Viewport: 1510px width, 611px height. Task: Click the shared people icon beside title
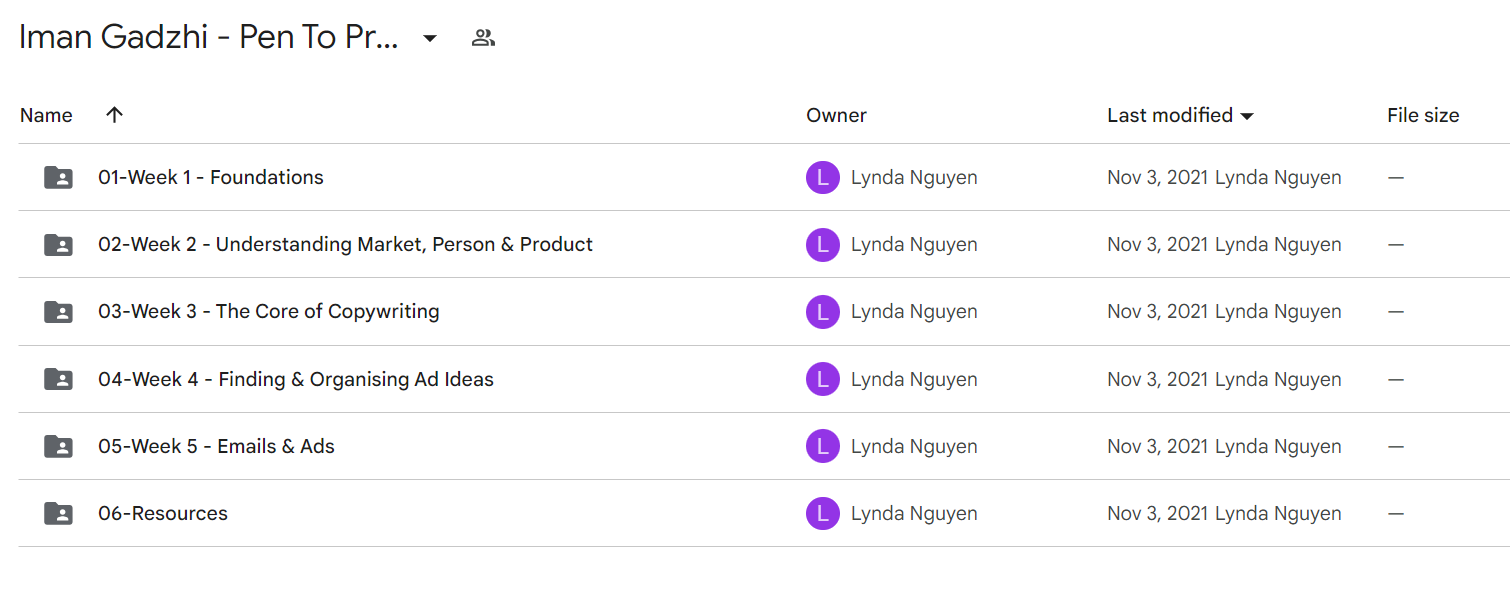click(x=484, y=39)
